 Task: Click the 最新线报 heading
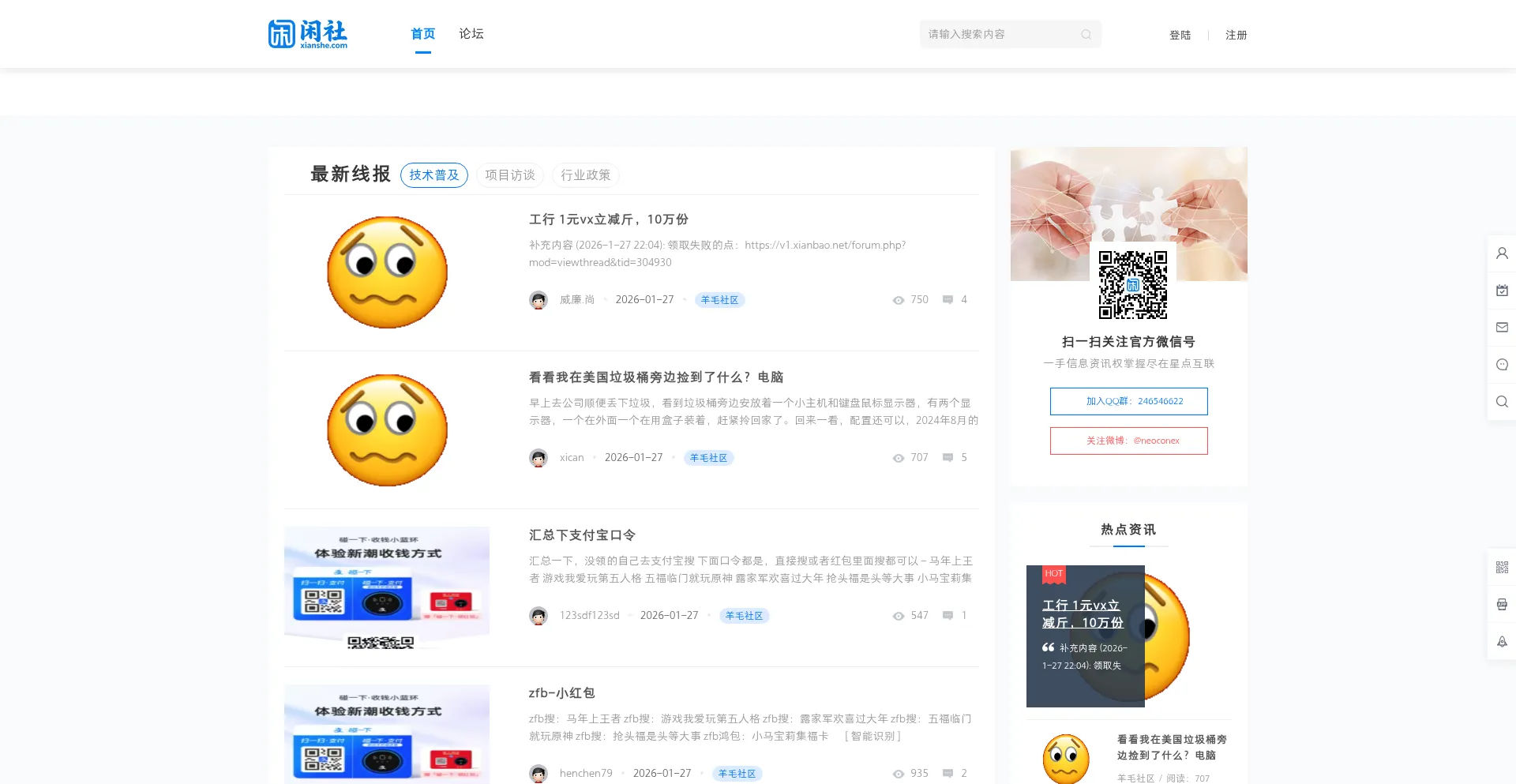[x=351, y=174]
